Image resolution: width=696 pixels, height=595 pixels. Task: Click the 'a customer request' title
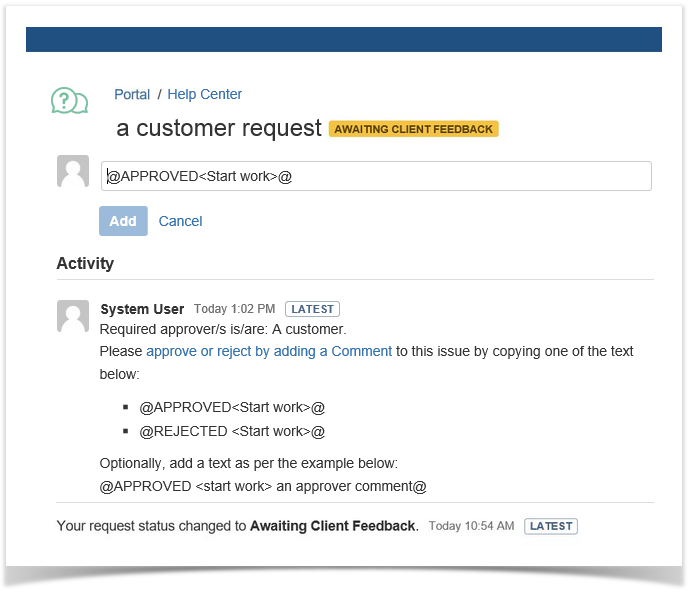(x=219, y=128)
